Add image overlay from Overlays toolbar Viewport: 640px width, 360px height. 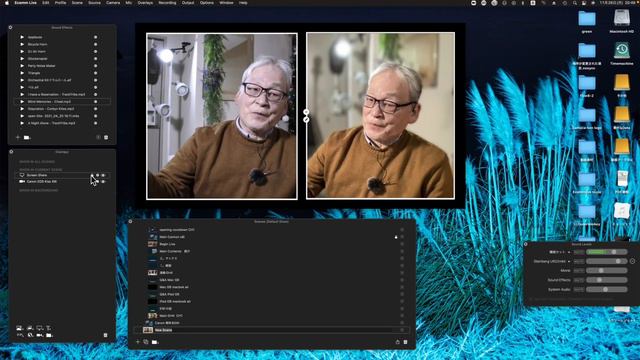click(x=19, y=328)
